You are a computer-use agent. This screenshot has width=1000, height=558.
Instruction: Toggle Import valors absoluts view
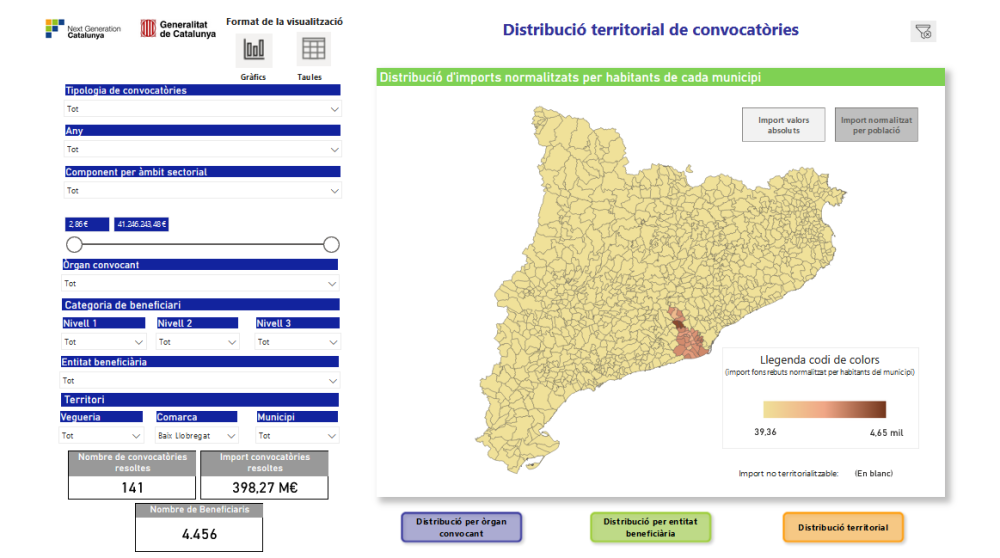click(x=783, y=125)
